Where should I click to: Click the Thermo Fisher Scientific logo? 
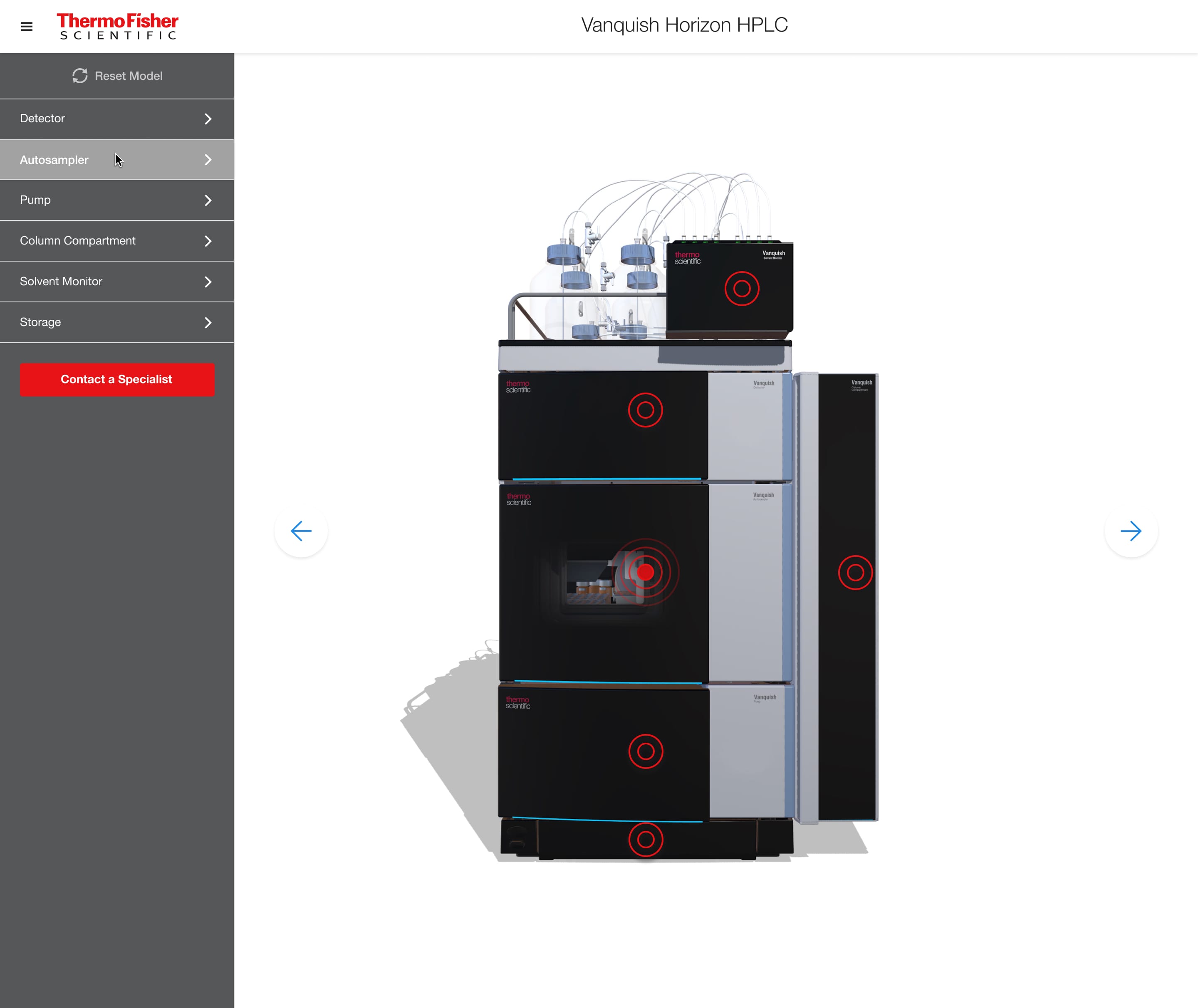[116, 26]
